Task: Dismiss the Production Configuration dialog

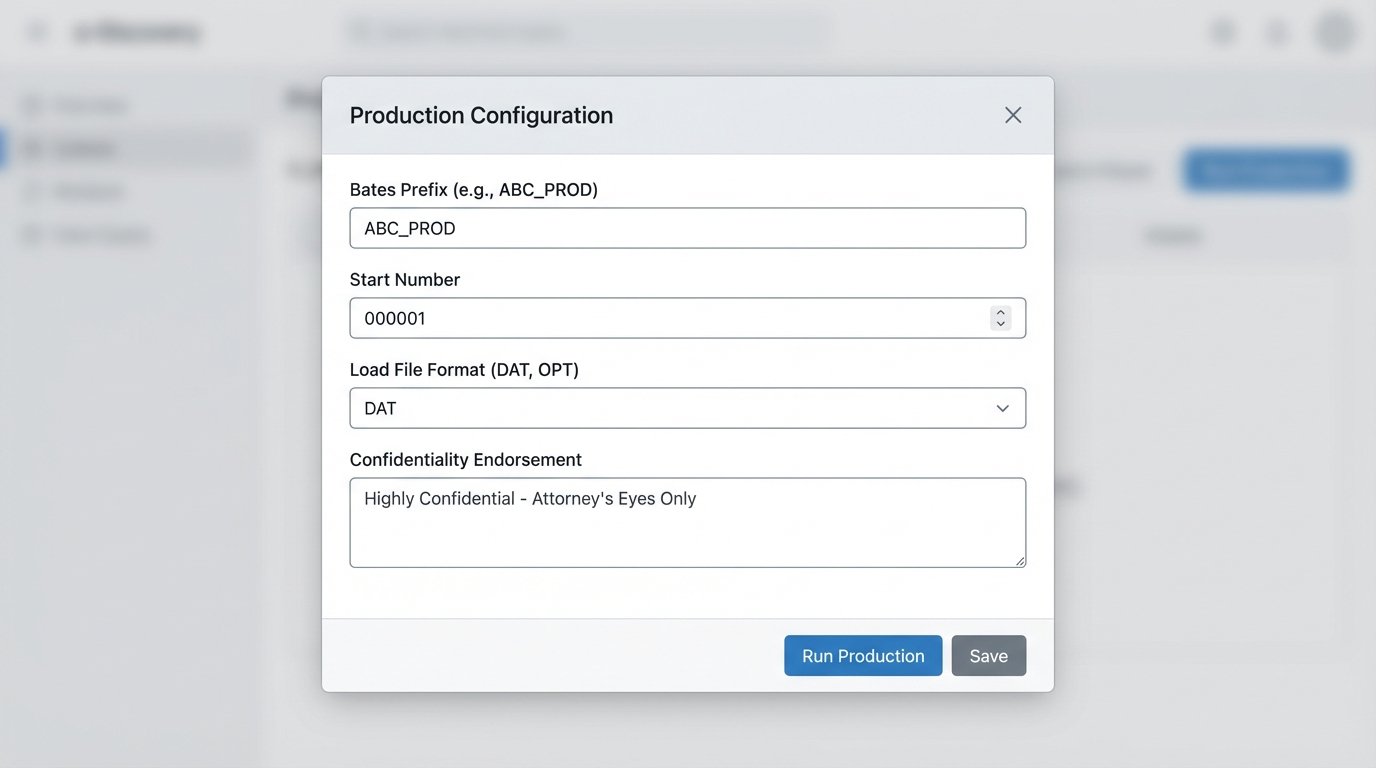Action: pyautogui.click(x=1012, y=114)
